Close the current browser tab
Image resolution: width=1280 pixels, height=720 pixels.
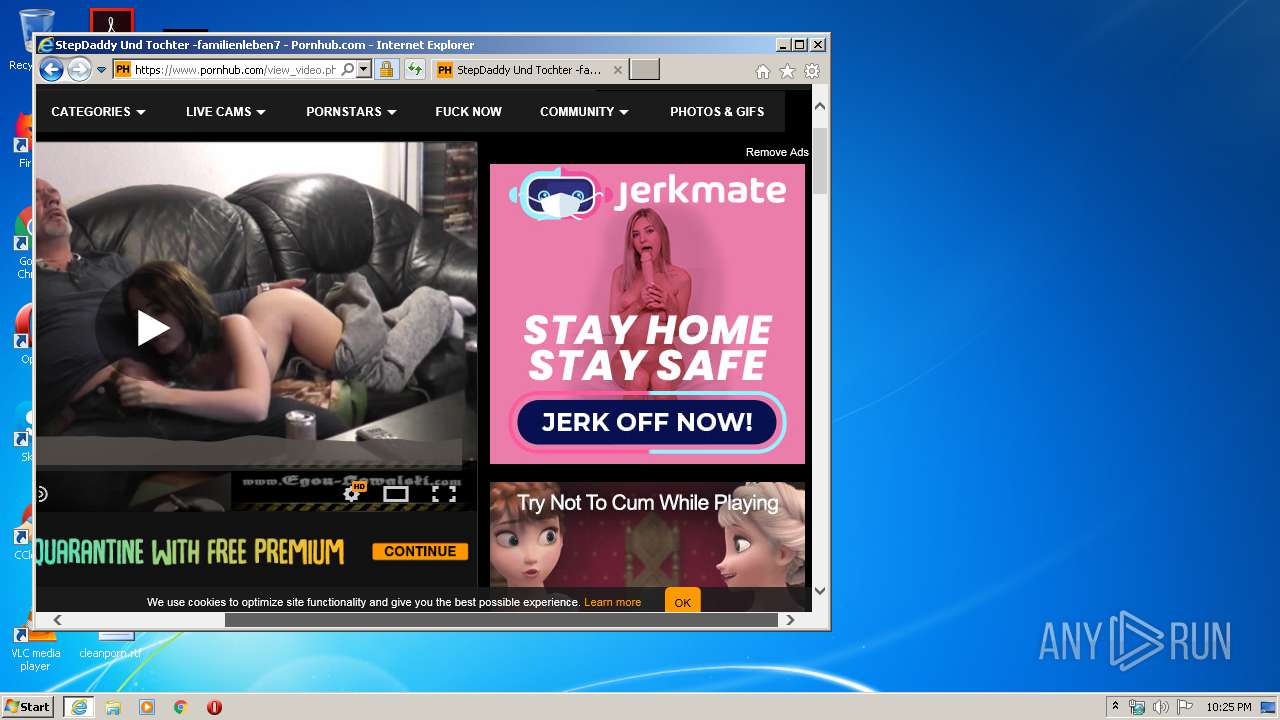point(617,70)
